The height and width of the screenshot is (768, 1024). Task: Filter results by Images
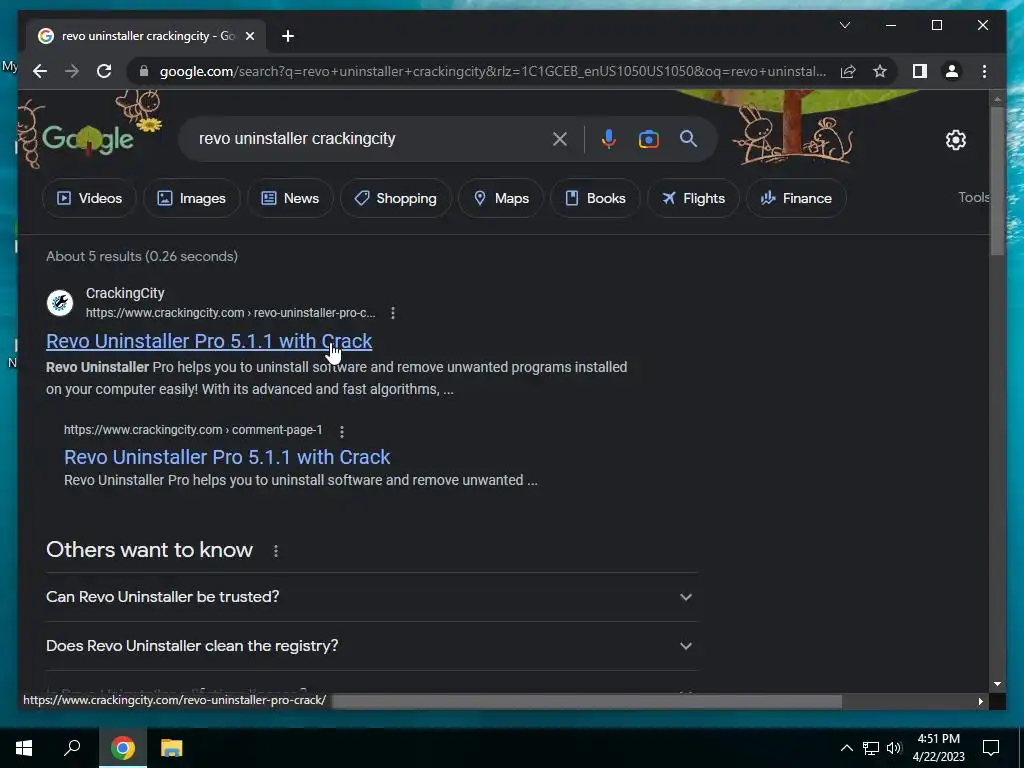(191, 198)
